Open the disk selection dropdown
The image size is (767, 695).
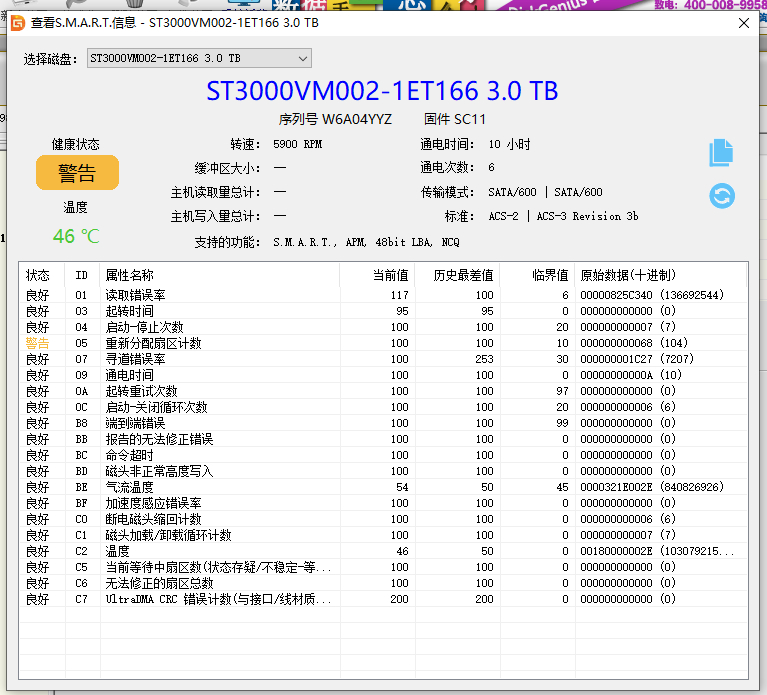point(199,58)
